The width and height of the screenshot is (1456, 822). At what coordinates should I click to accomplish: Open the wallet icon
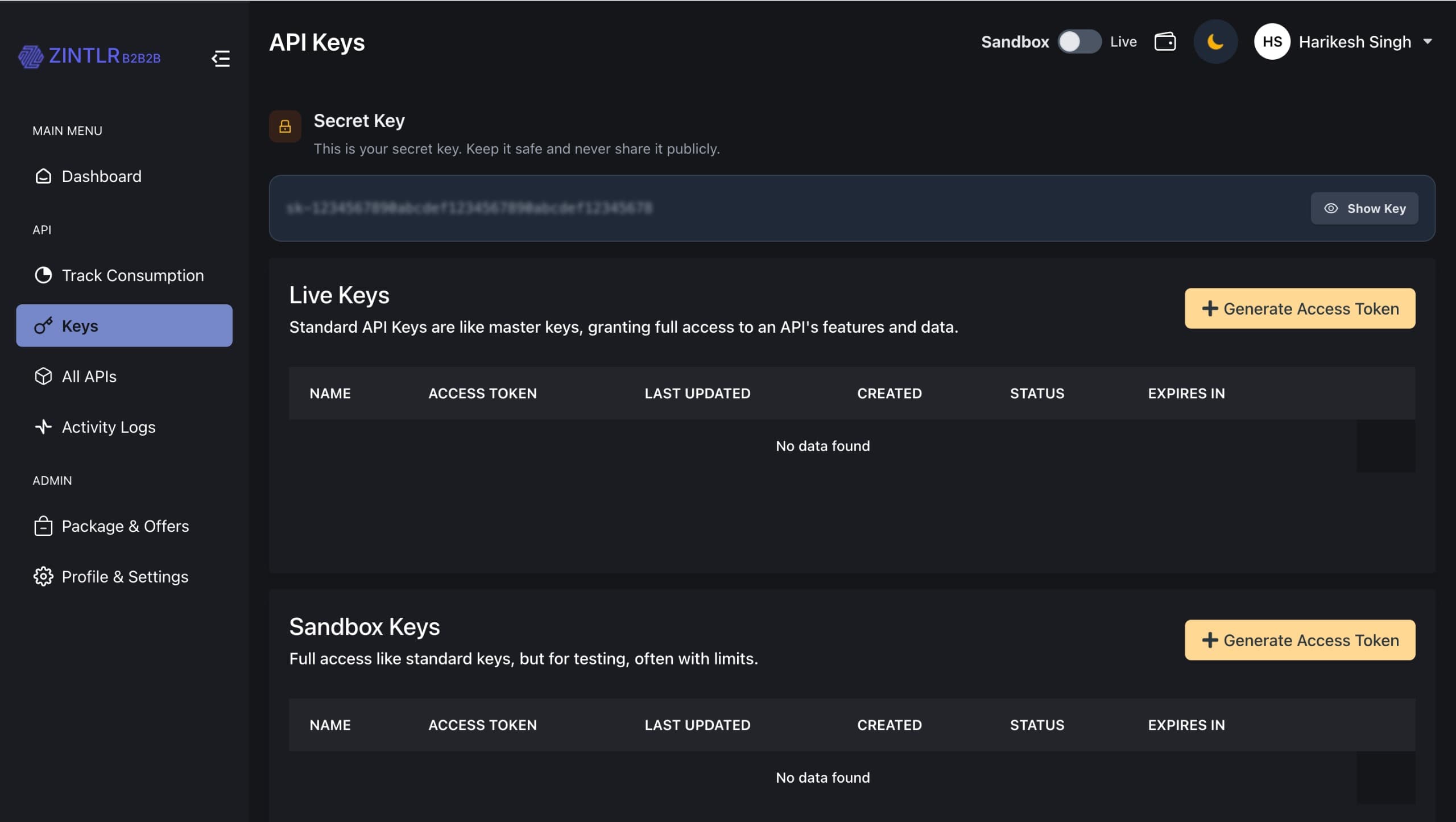[1165, 42]
